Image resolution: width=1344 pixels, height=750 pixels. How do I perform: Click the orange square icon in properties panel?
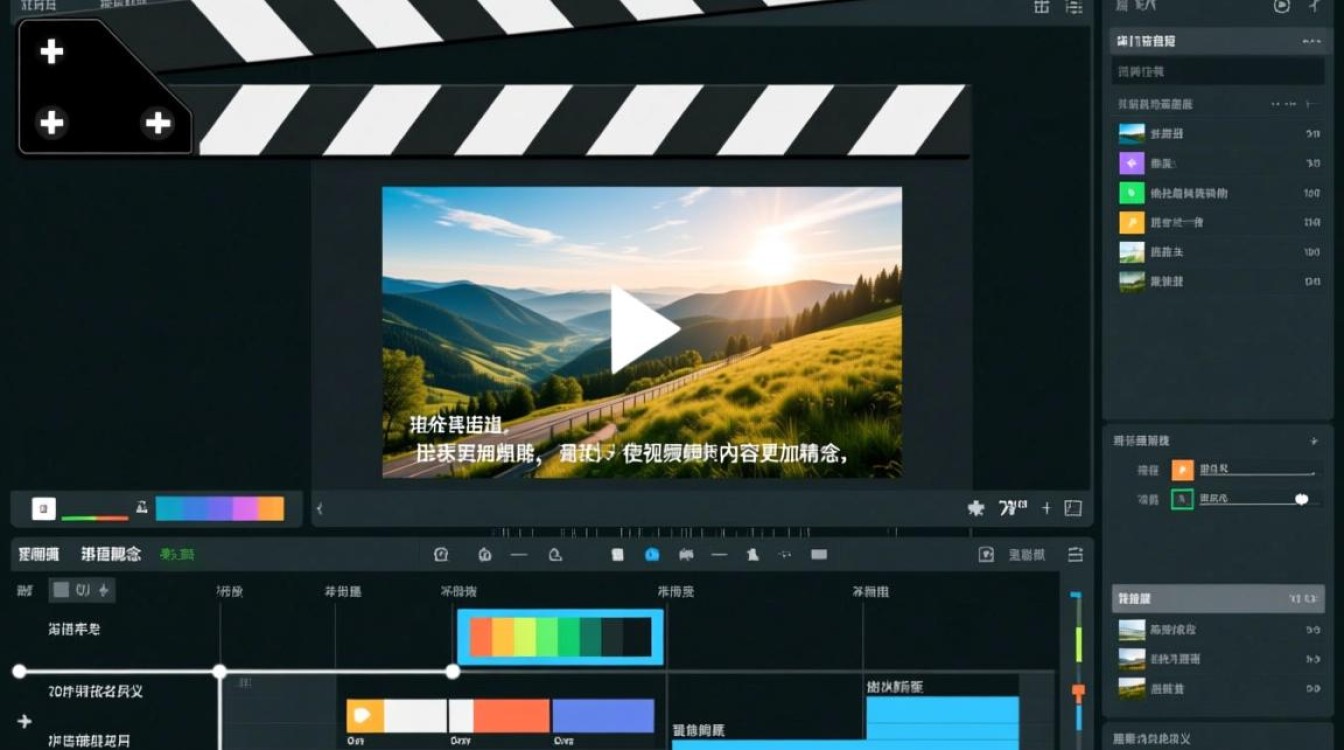1182,469
